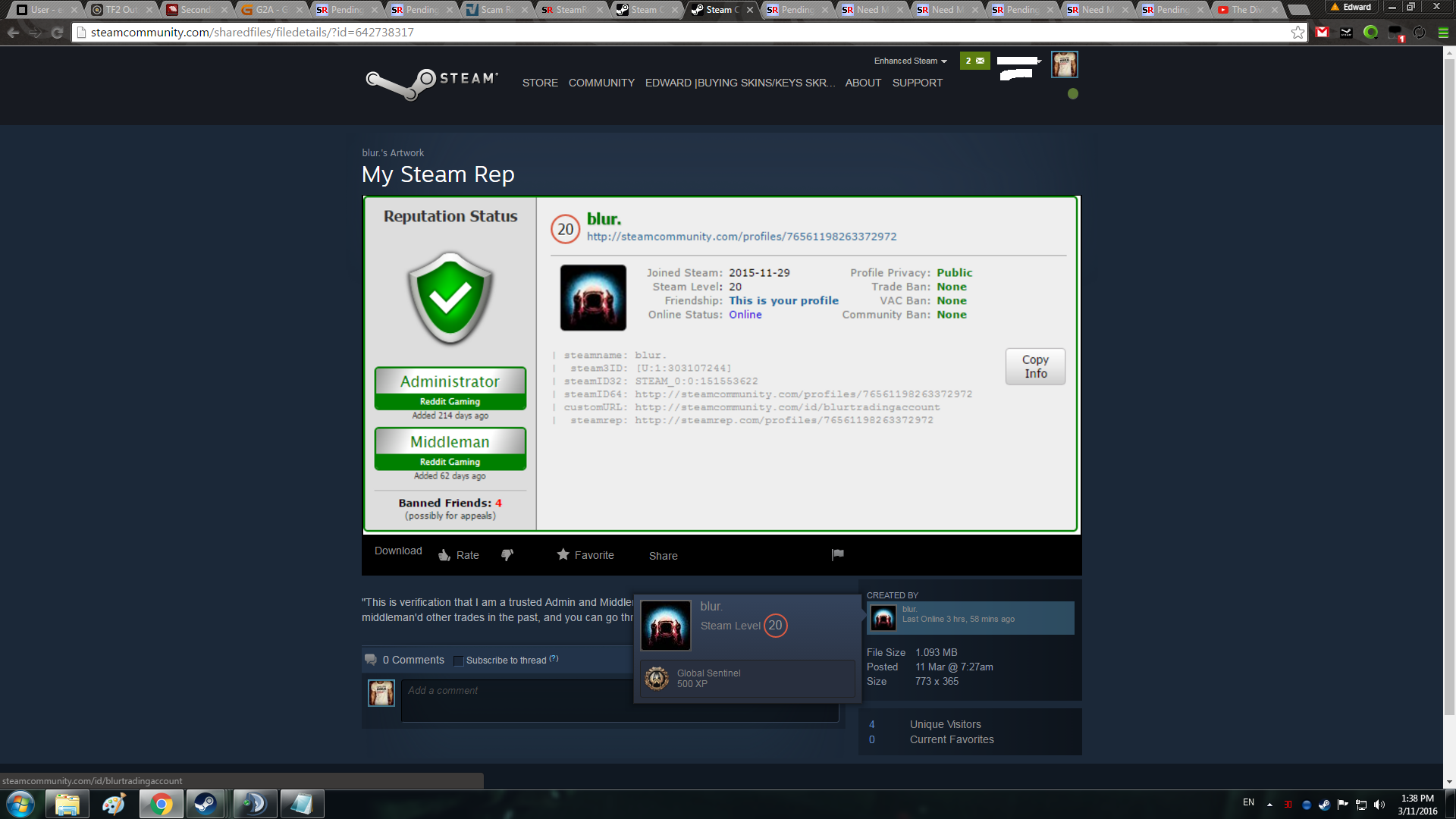Open the Steam inbox notifications icon
Viewport: 1456px width, 819px height.
[974, 61]
